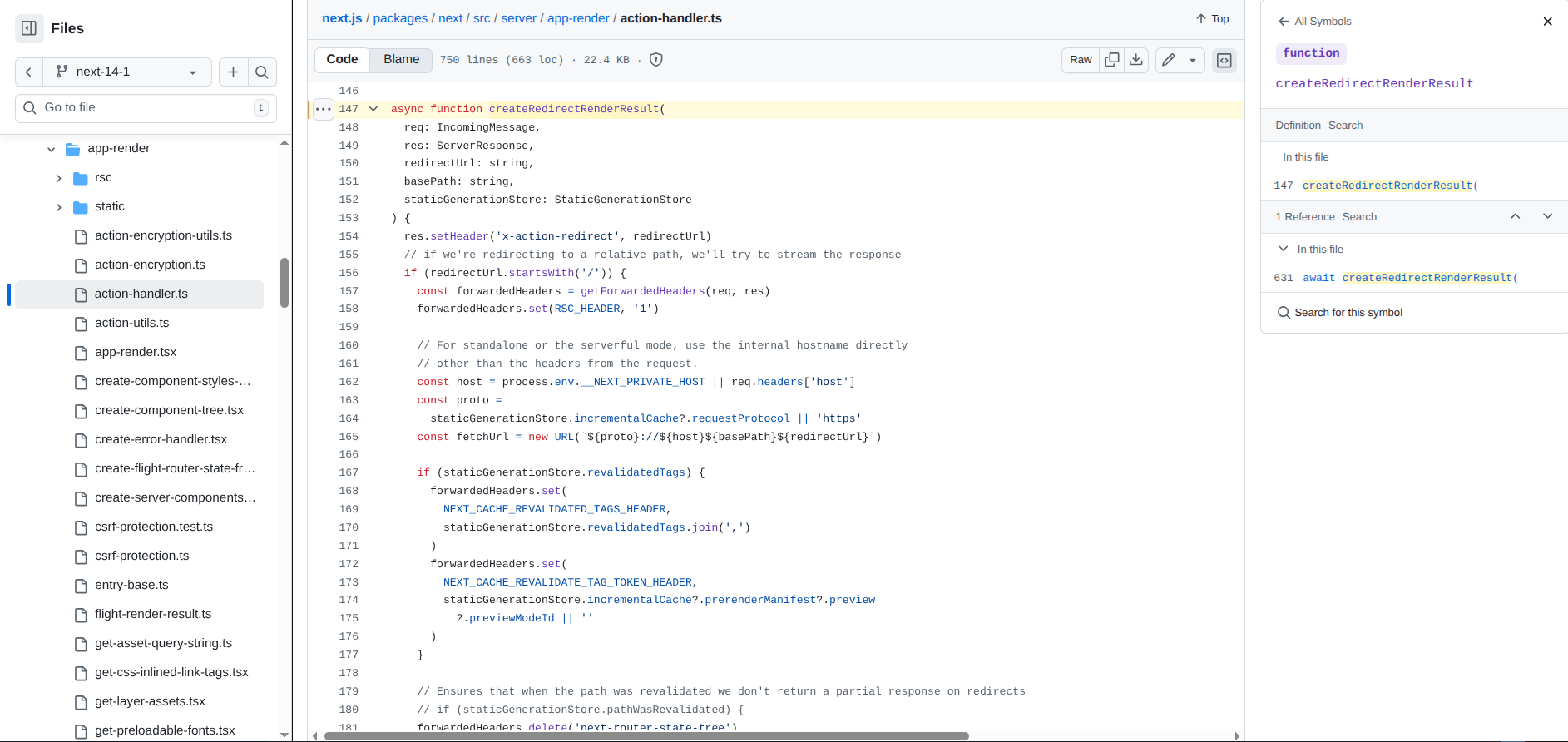The width and height of the screenshot is (1568, 742).
Task: Click Search next to Definition
Action: (1345, 126)
